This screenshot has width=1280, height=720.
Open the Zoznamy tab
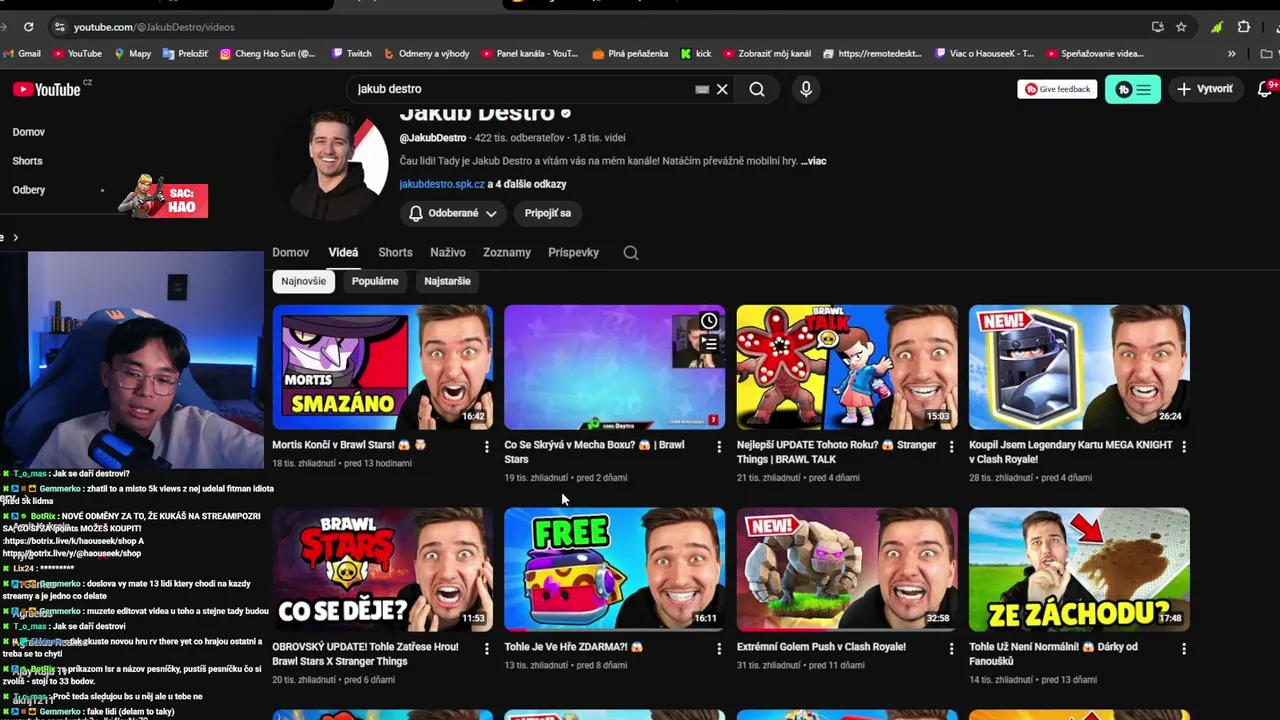pos(507,253)
